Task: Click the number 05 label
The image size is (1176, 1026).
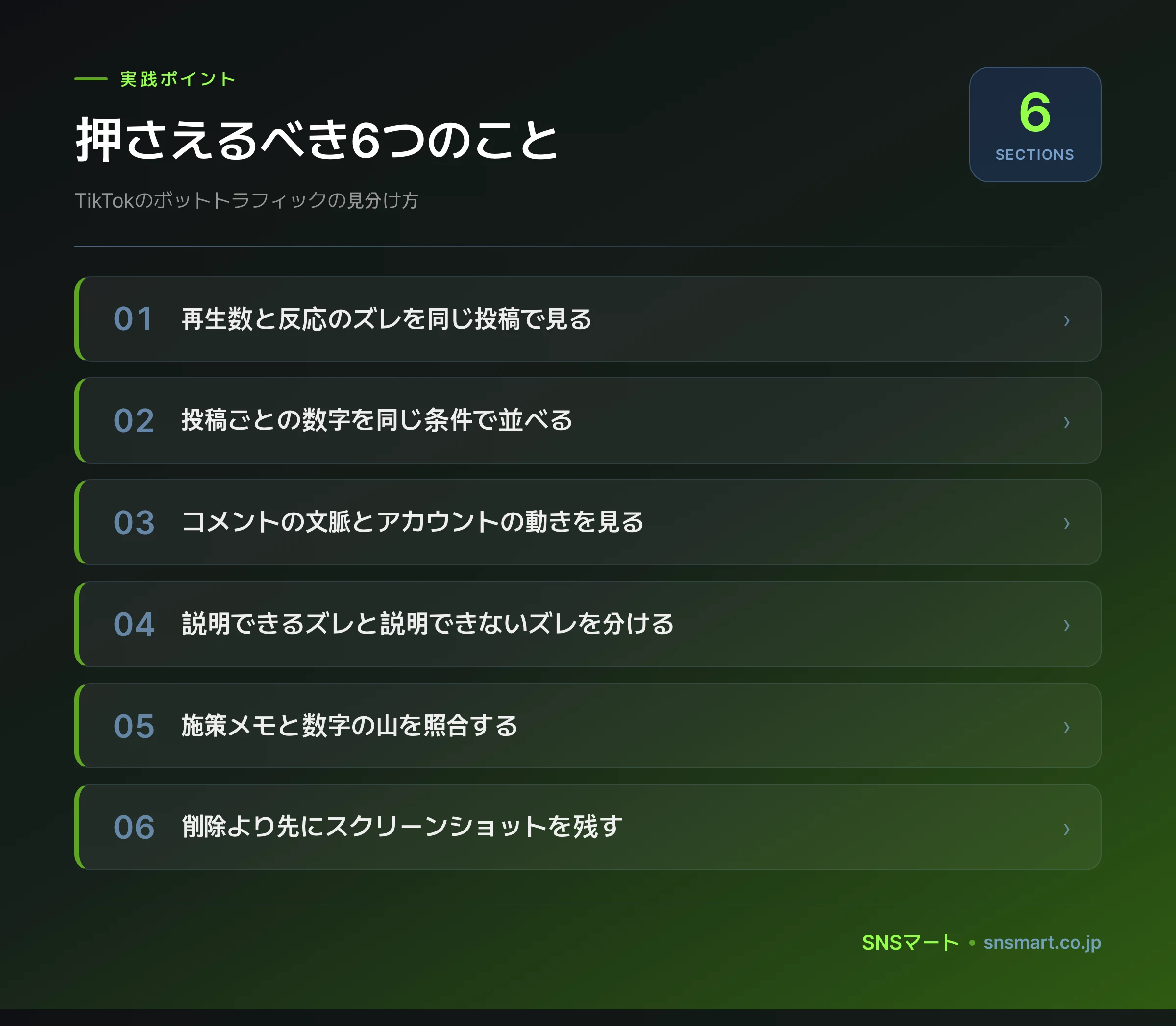Action: click(x=134, y=726)
